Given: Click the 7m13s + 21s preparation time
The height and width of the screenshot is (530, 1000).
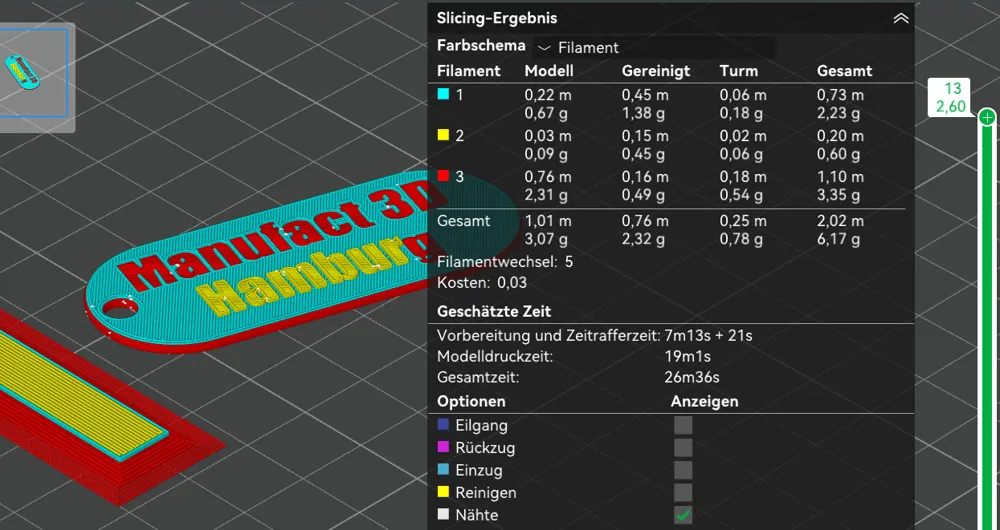Looking at the screenshot, I should (x=708, y=335).
